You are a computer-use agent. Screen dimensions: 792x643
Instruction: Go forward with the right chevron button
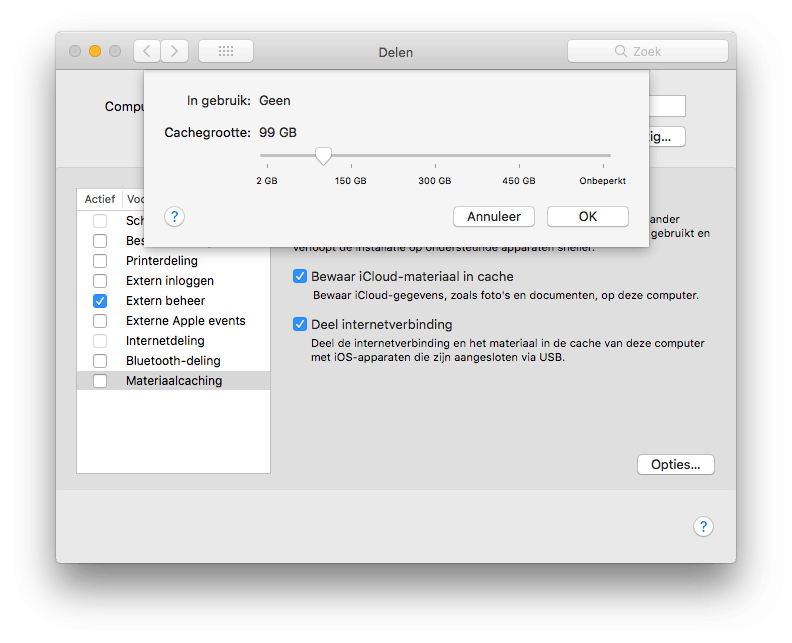pyautogui.click(x=175, y=51)
